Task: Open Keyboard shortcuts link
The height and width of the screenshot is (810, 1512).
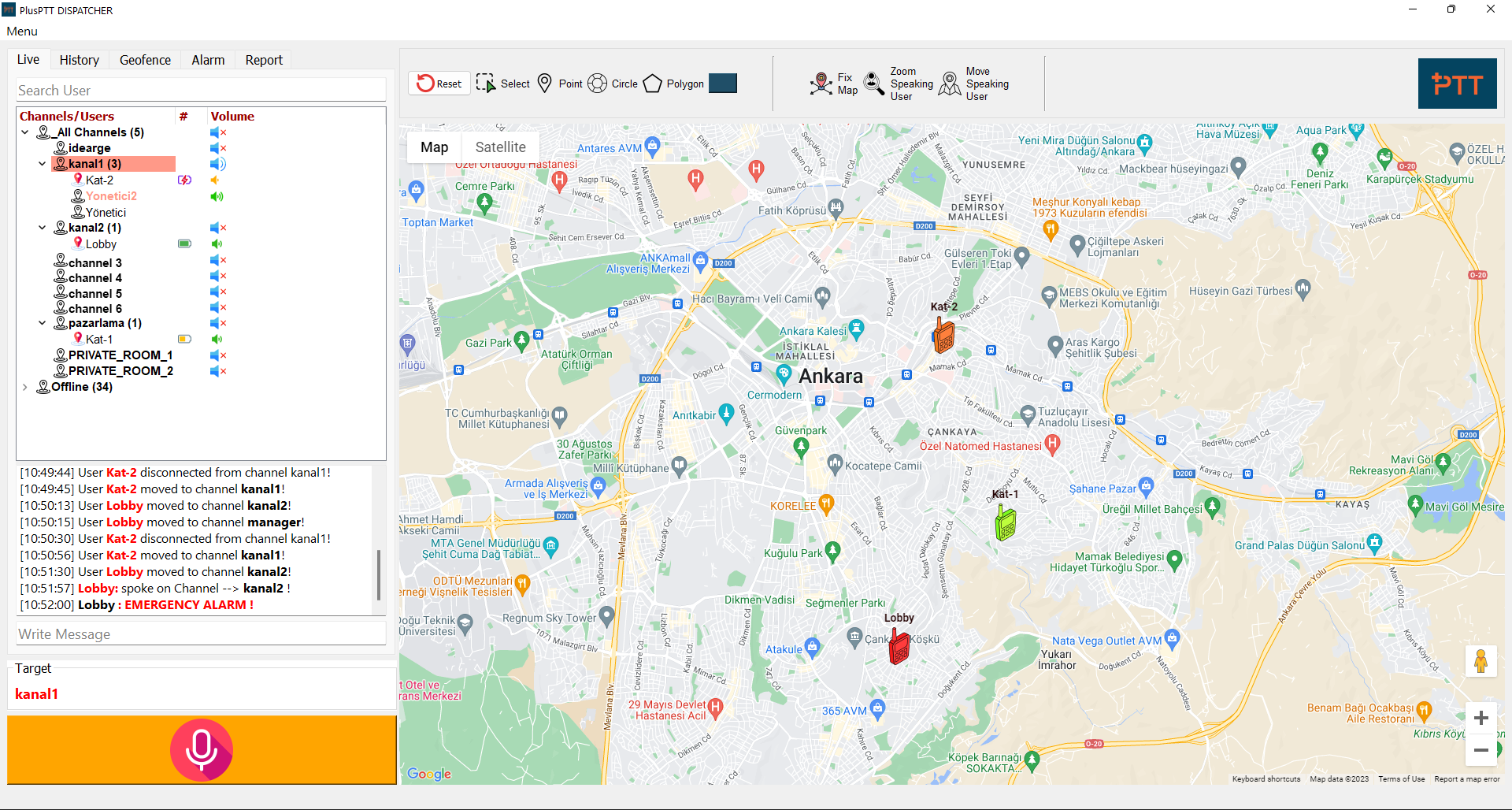Action: point(1266,779)
